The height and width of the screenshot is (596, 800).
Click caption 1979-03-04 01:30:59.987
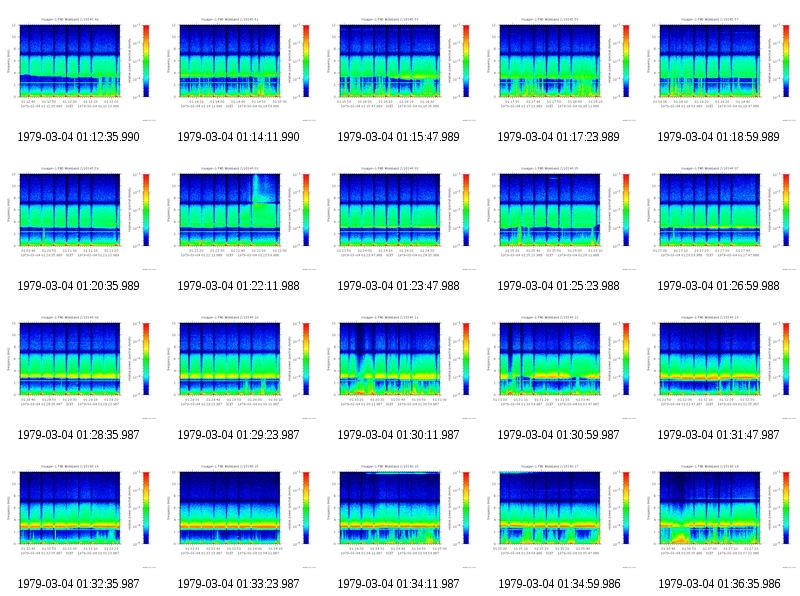(x=558, y=435)
